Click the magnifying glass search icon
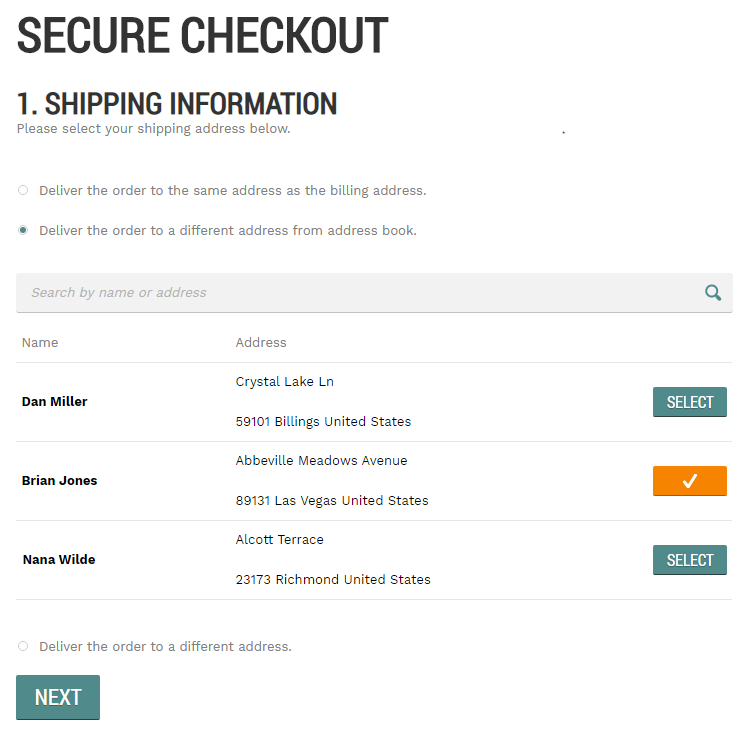Viewport: 748px width, 734px height. tap(713, 292)
